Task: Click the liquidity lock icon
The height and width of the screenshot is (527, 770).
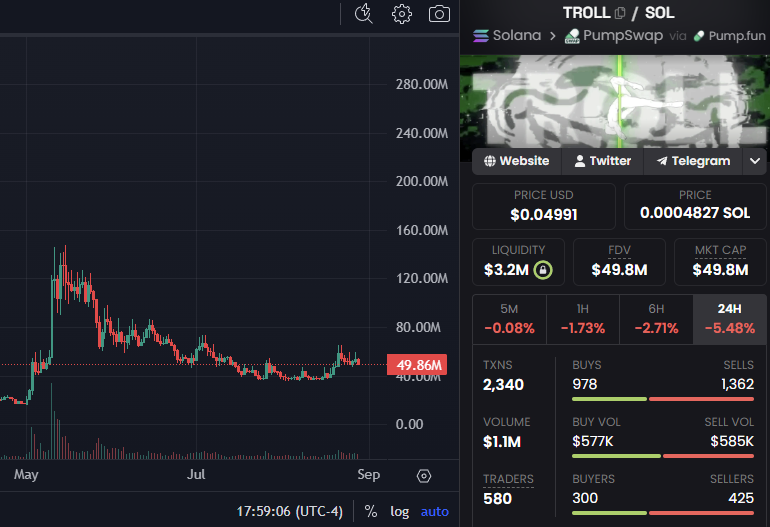Action: tap(543, 270)
